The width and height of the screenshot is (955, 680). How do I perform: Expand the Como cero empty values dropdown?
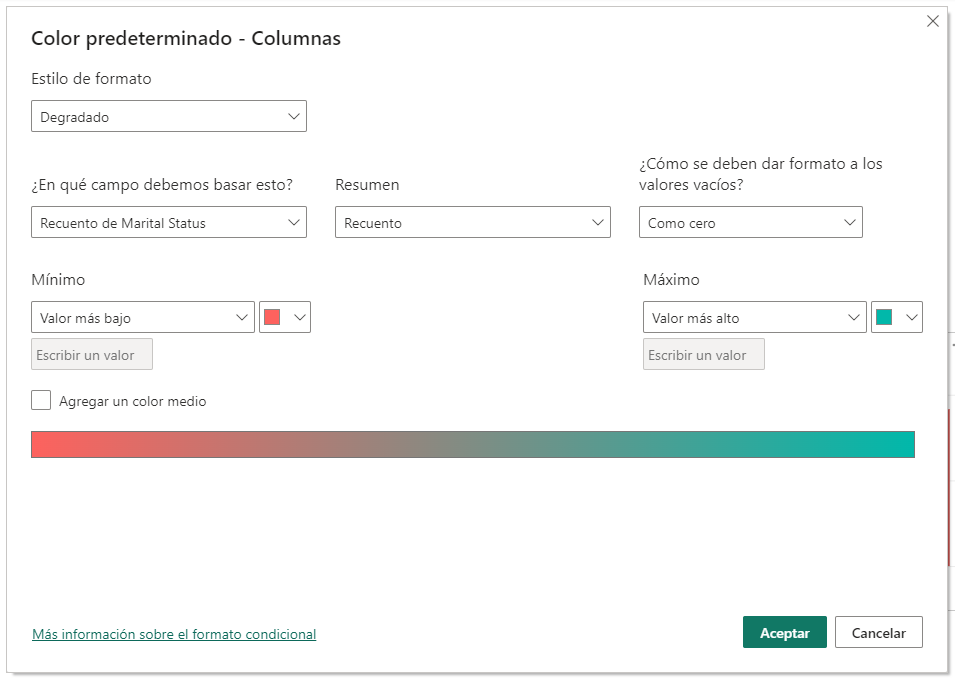coord(750,223)
